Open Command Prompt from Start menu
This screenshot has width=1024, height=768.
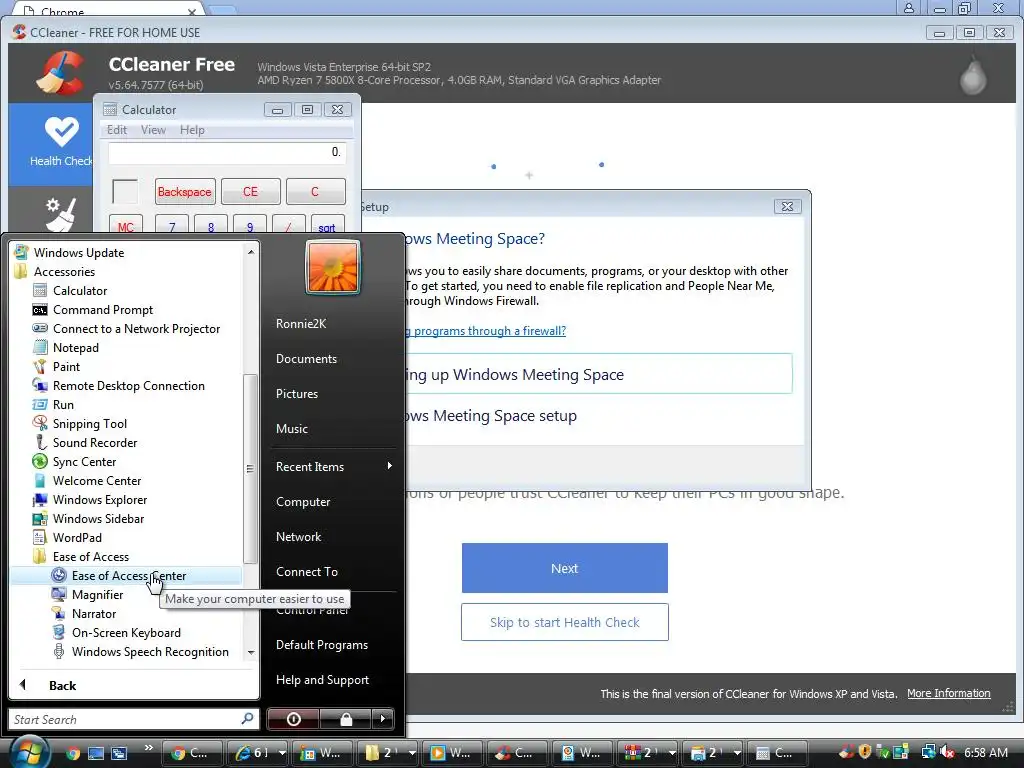pos(103,310)
